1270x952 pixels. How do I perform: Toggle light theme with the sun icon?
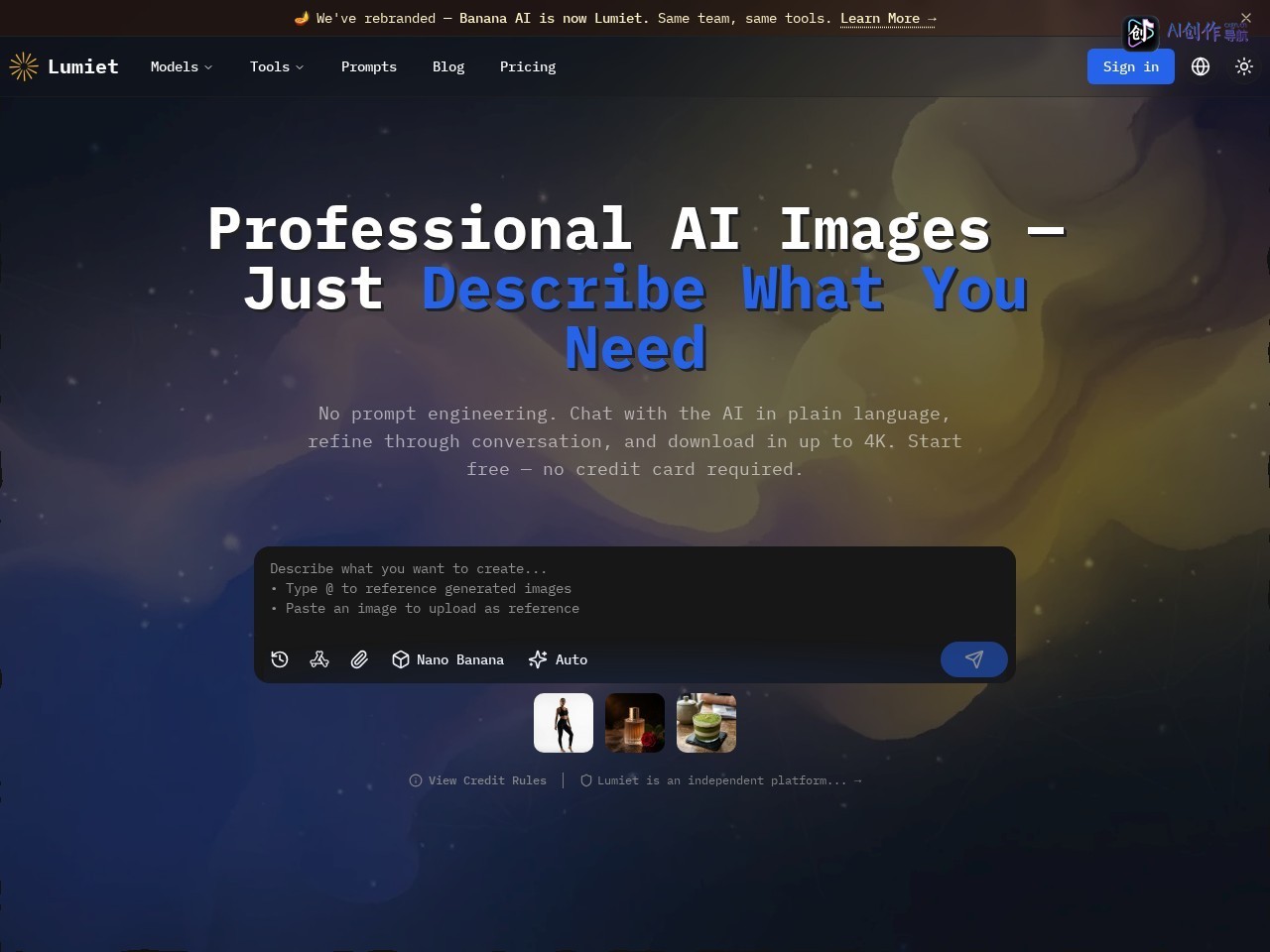[x=1244, y=66]
